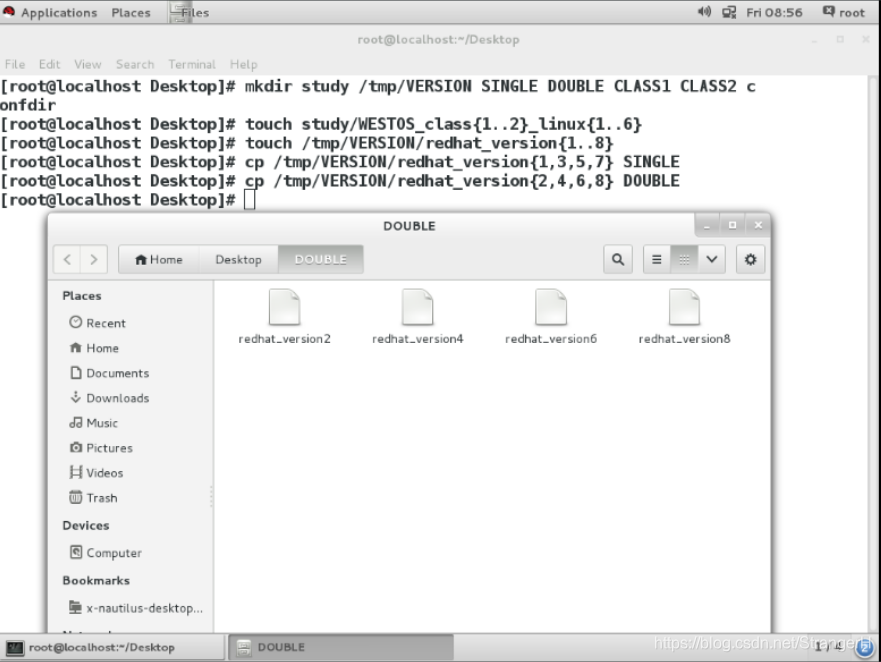The width and height of the screenshot is (881, 662).
Task: Minimize the DOUBLE file window
Action: [x=707, y=225]
